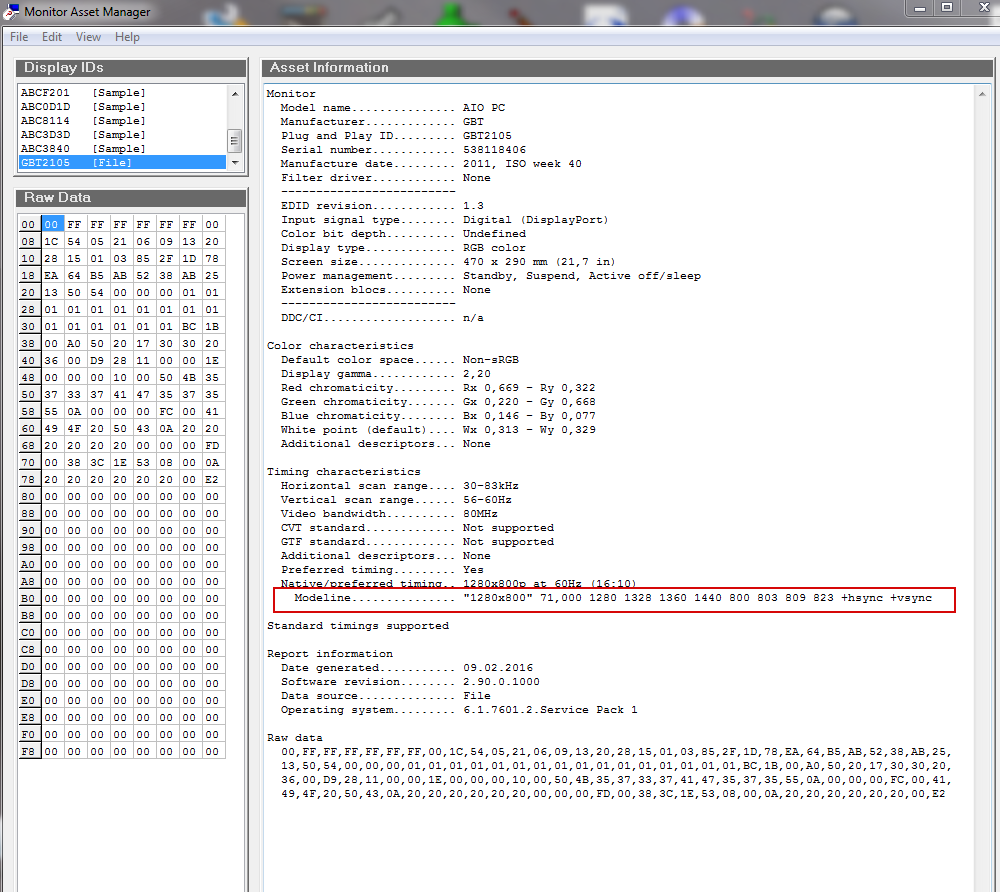Maximize the Monitor Asset Manager window
The height and width of the screenshot is (892, 1000).
point(946,8)
